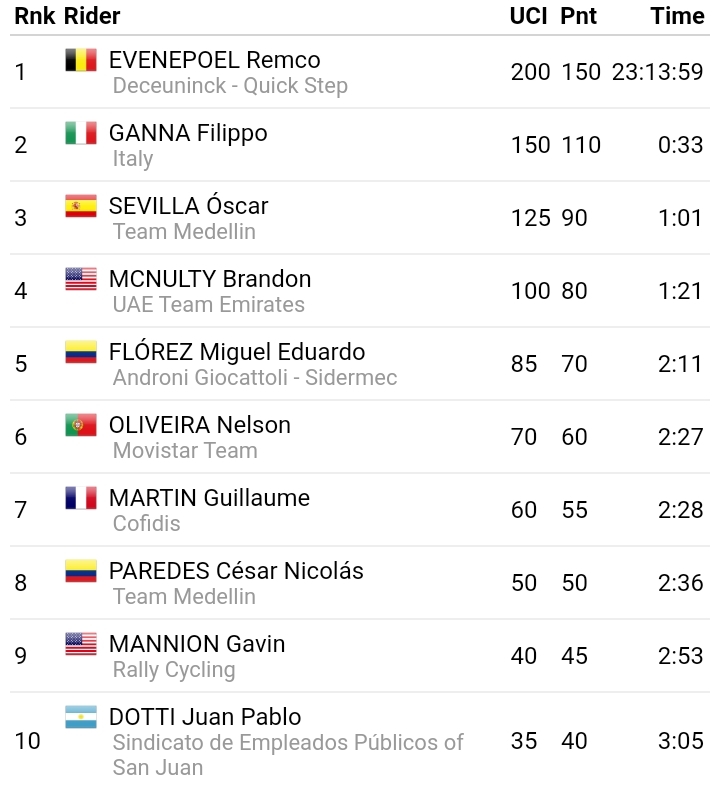Click the French flag beside Martin
The height and width of the screenshot is (789, 720).
coord(81,498)
